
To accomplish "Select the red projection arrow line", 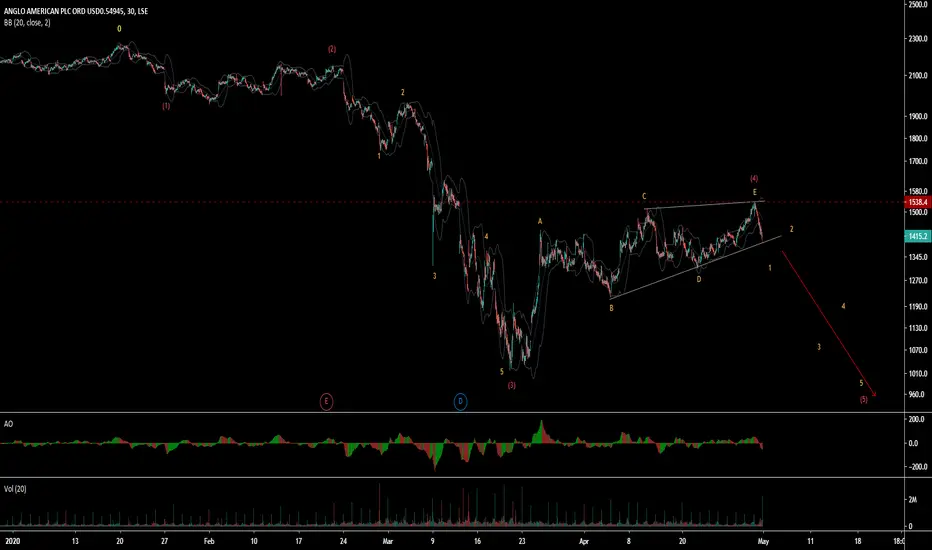I will coord(829,323).
